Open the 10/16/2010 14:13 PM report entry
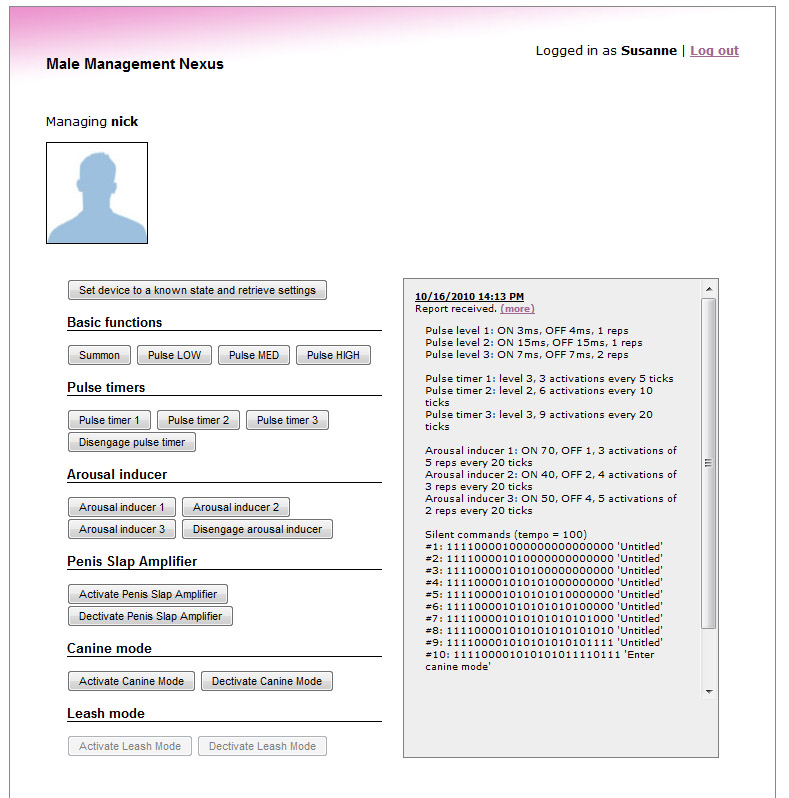 pyautogui.click(x=469, y=297)
